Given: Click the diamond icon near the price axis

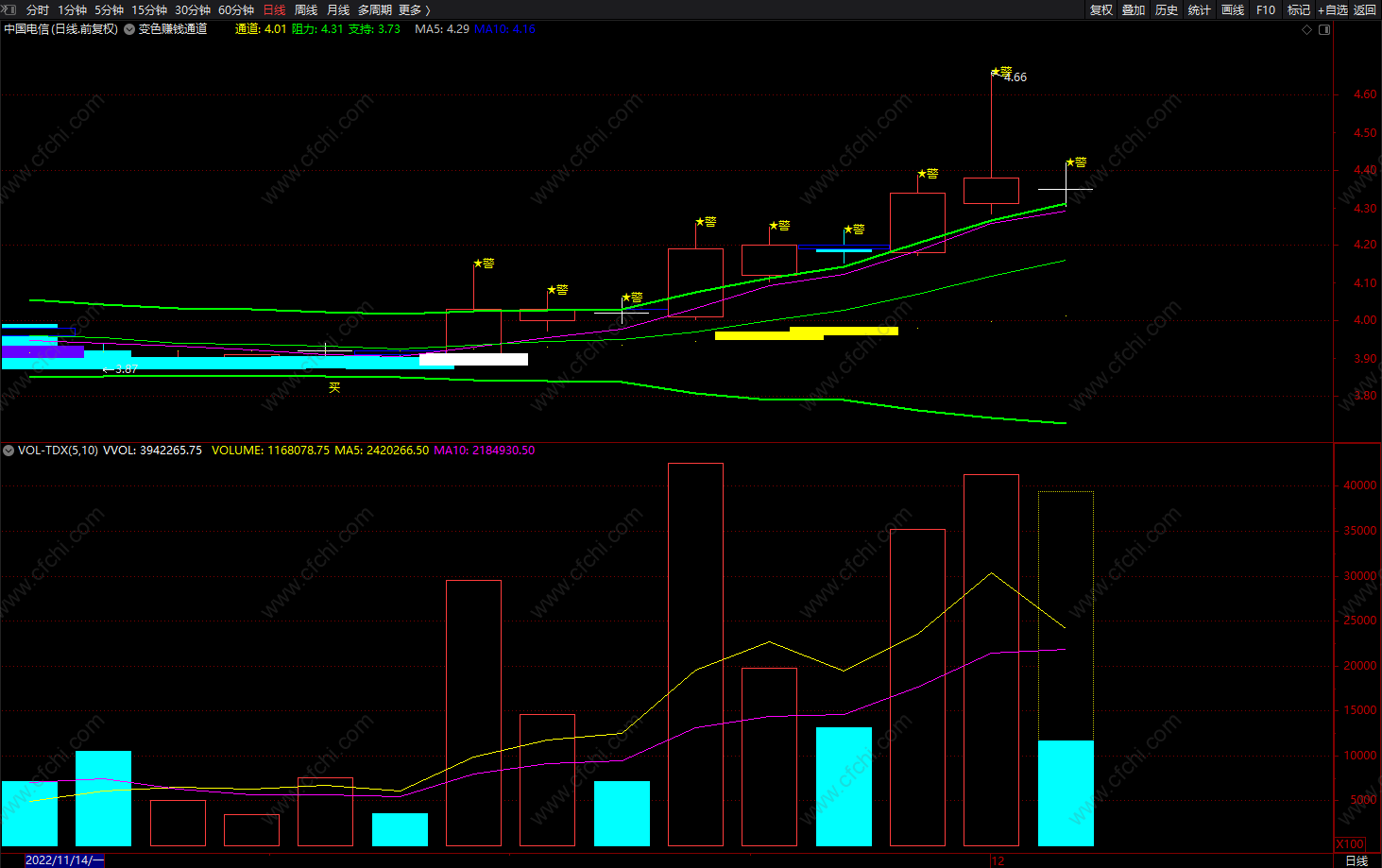Looking at the screenshot, I should (x=1307, y=29).
